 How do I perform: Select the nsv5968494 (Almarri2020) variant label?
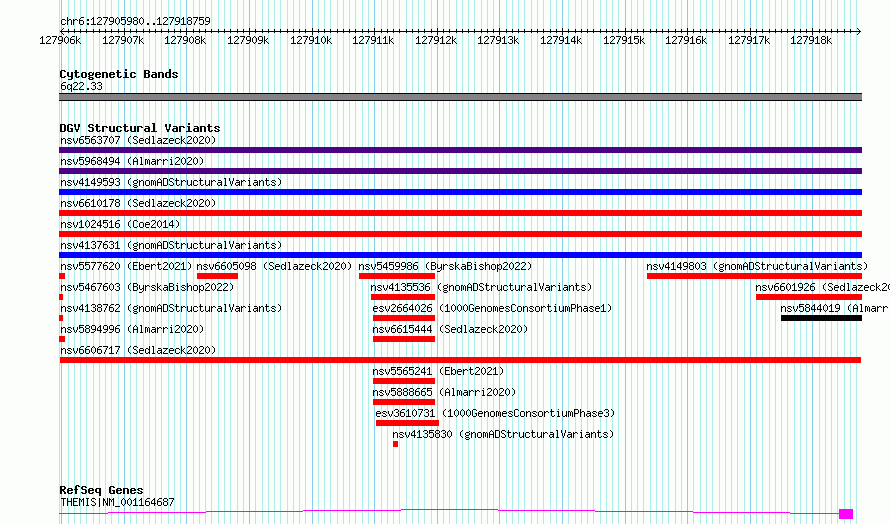pos(132,161)
